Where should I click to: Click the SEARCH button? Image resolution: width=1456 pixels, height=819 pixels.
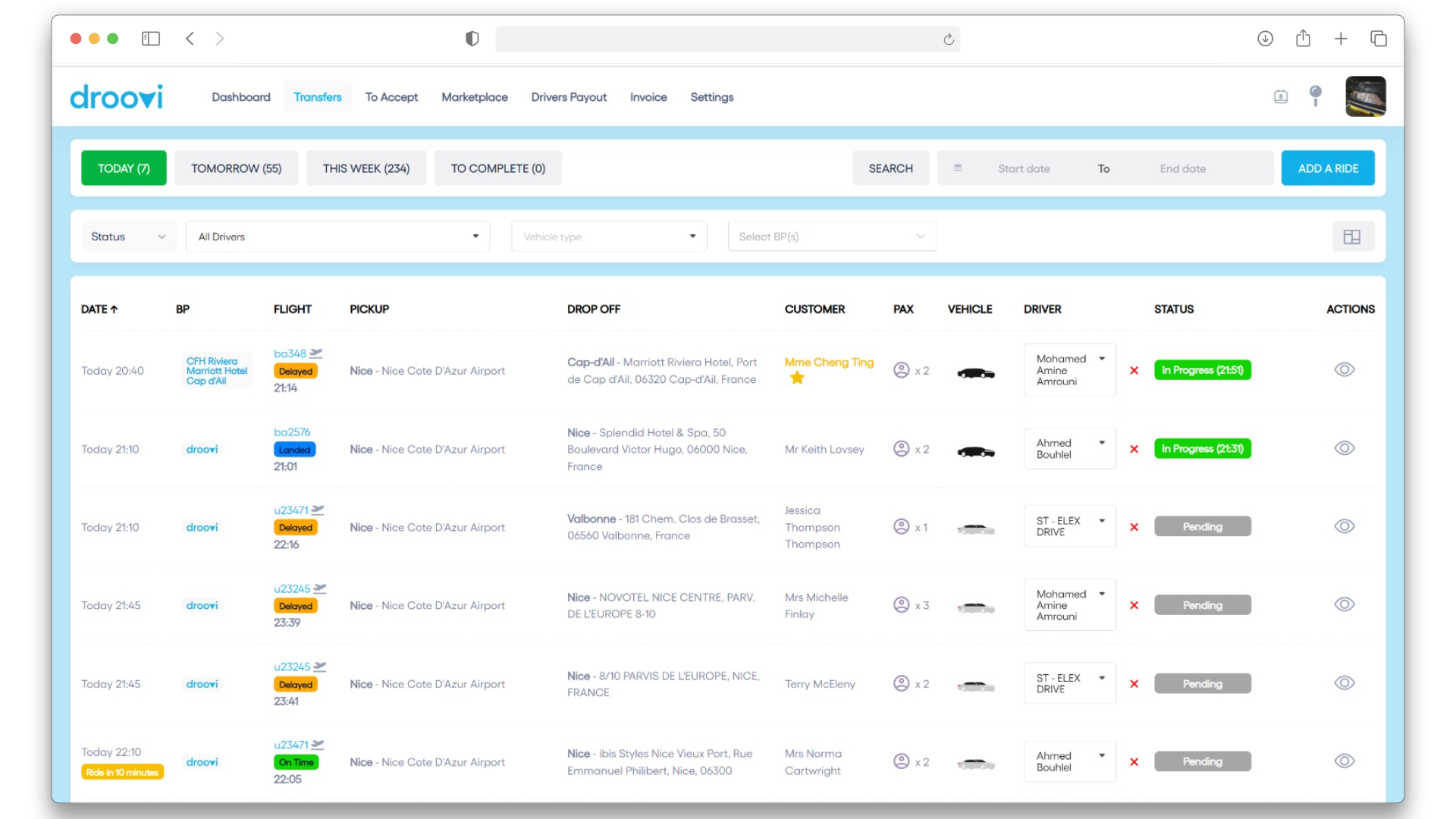coord(890,168)
